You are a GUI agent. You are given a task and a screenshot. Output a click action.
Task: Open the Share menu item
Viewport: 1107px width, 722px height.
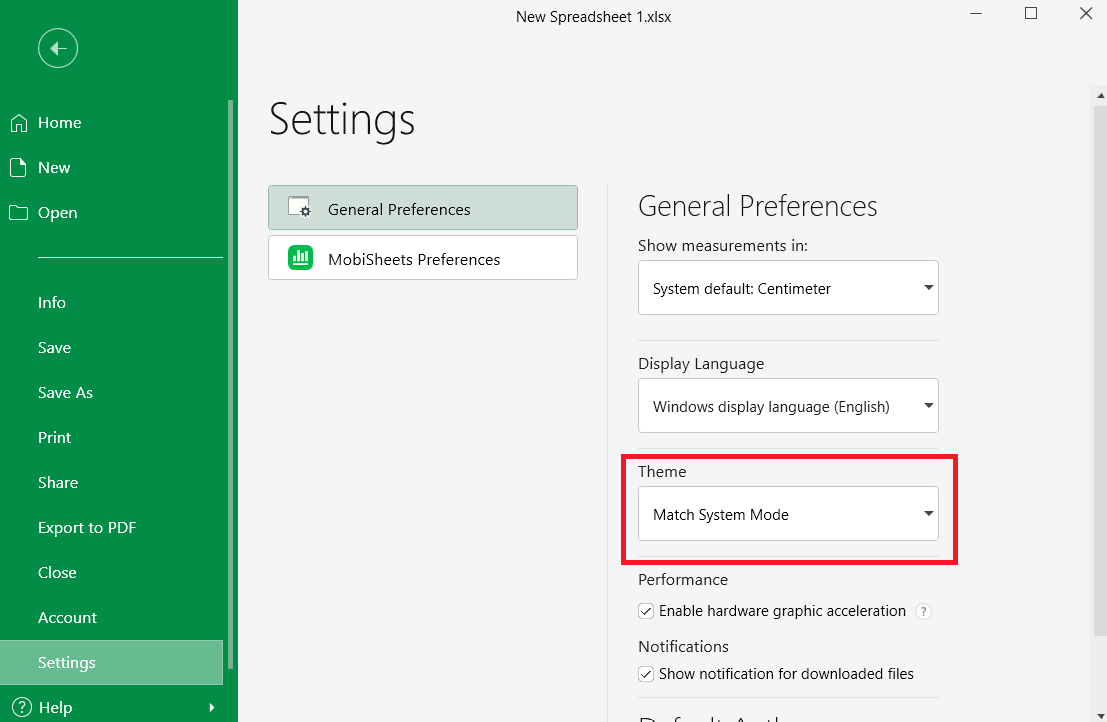click(x=58, y=483)
